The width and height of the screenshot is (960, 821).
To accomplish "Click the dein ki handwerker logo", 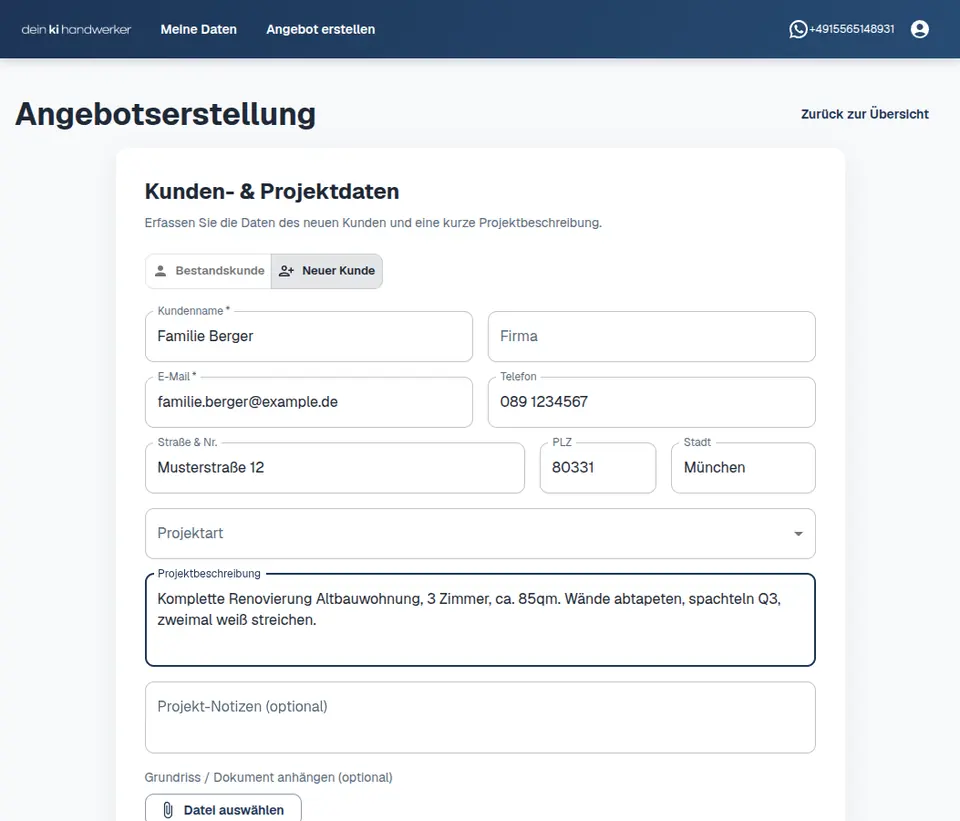I will point(76,29).
